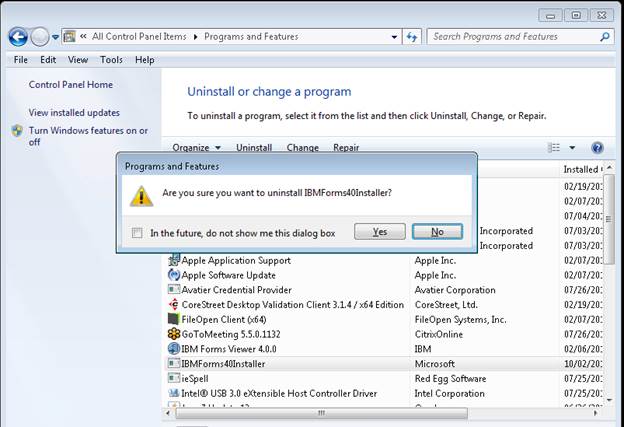The width and height of the screenshot is (624, 427).
Task: Select FileOpen Client (x64) entry
Action: (224, 320)
